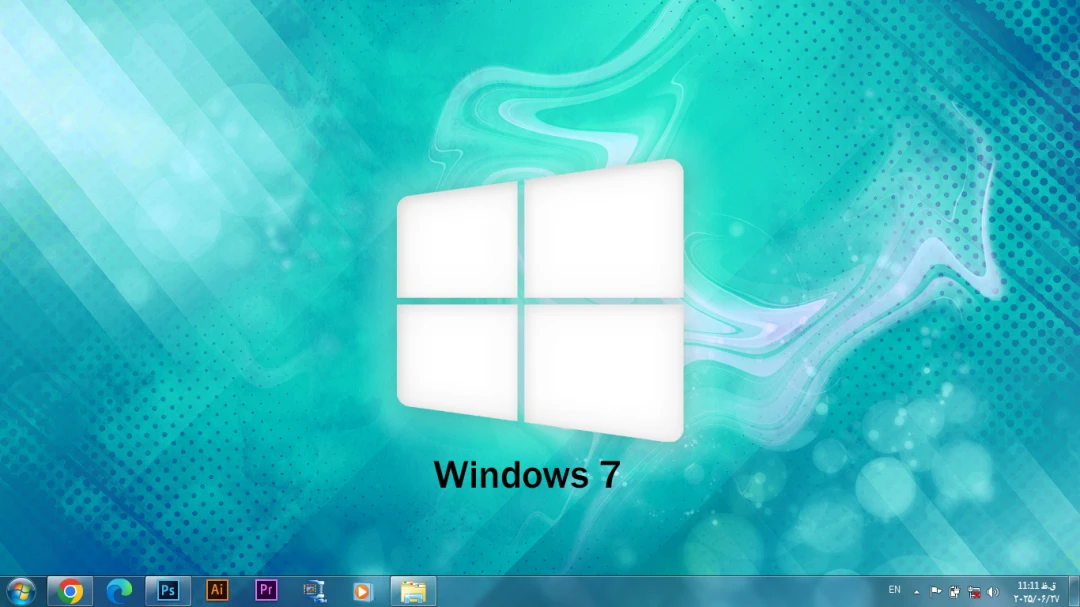Launch Windows Media Player from the taskbar
This screenshot has height=607, width=1080.
point(363,591)
